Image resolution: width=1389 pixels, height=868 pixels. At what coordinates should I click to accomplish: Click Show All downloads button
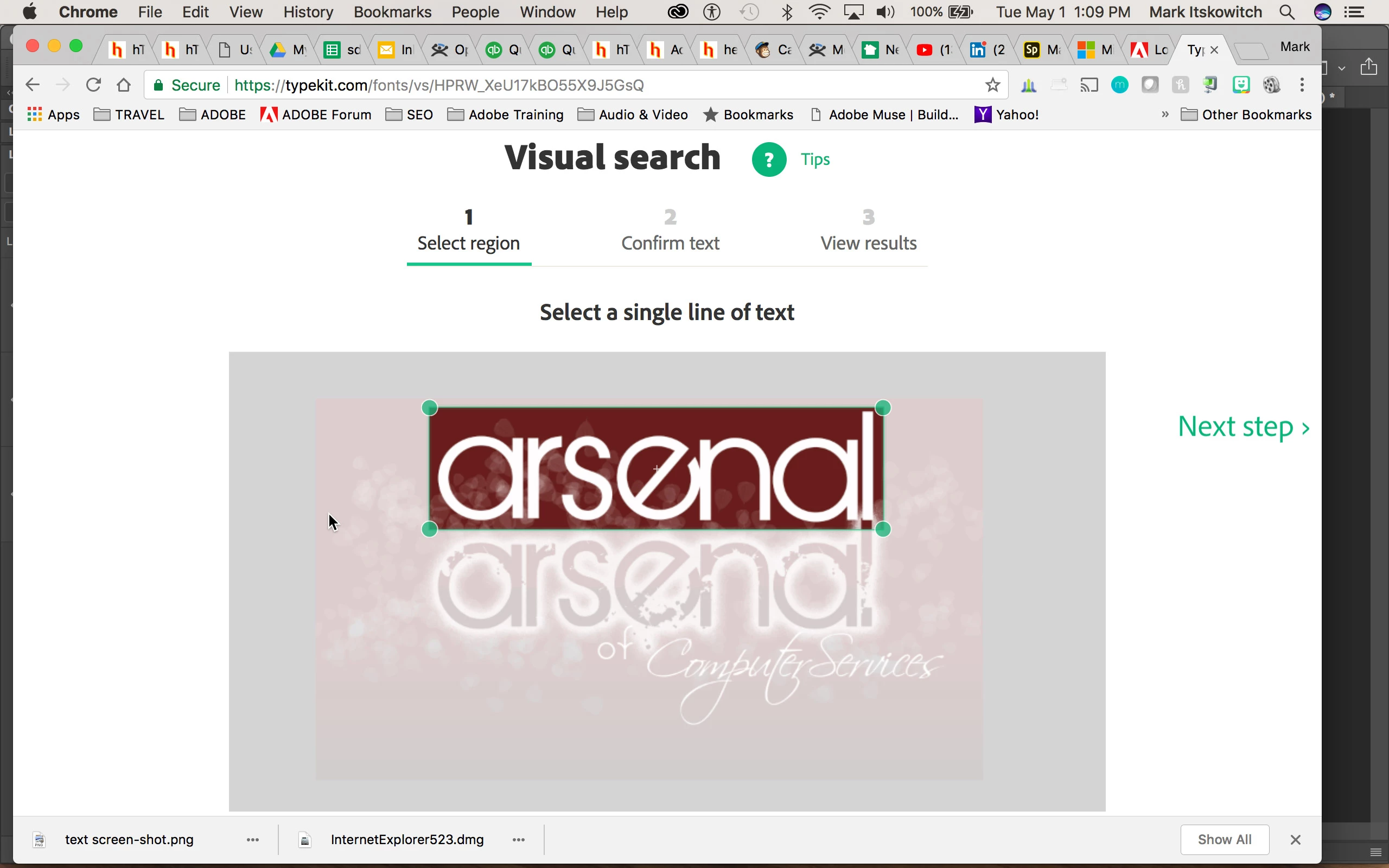[1224, 839]
